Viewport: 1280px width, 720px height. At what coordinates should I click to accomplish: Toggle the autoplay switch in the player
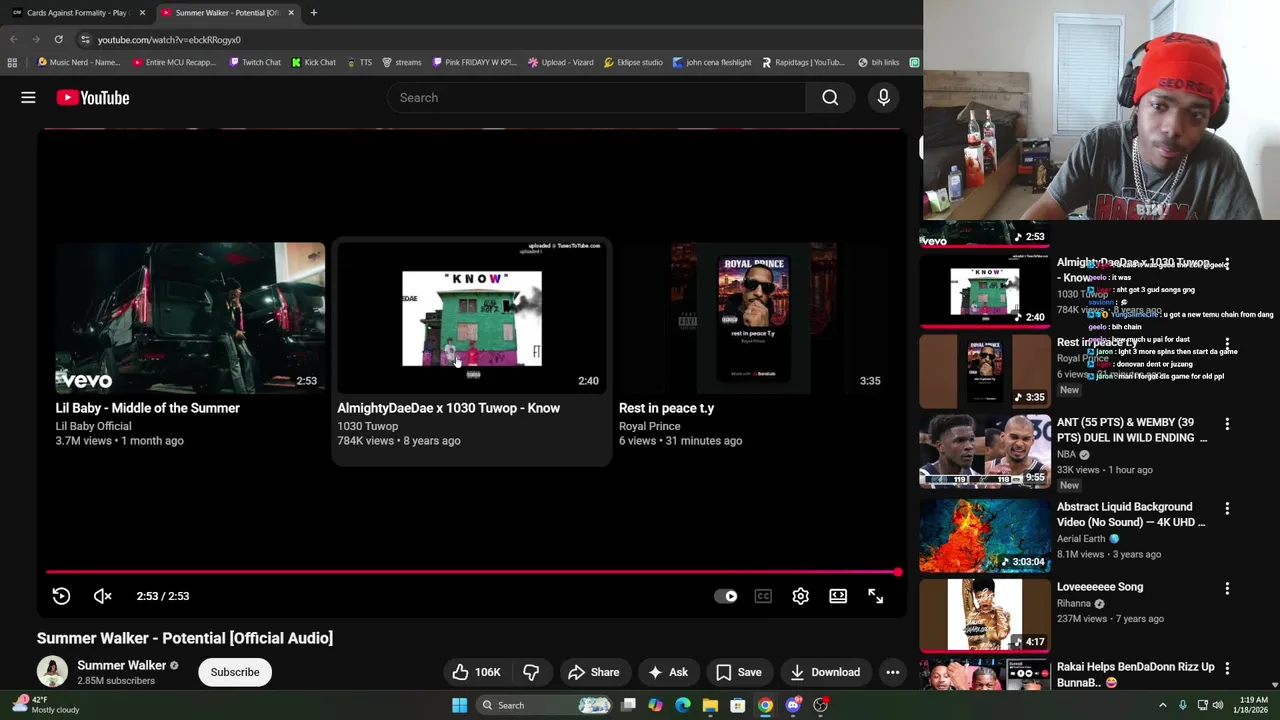coord(726,596)
